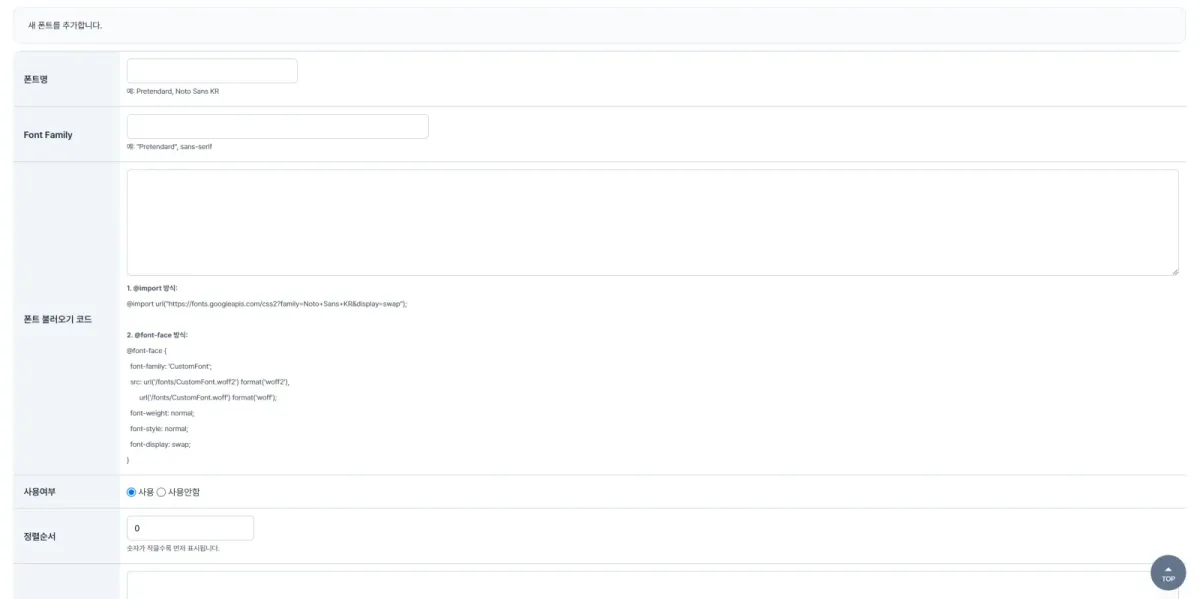Click the 정렬순서 row label
Screen dimensions: 1200x599
click(x=40, y=536)
